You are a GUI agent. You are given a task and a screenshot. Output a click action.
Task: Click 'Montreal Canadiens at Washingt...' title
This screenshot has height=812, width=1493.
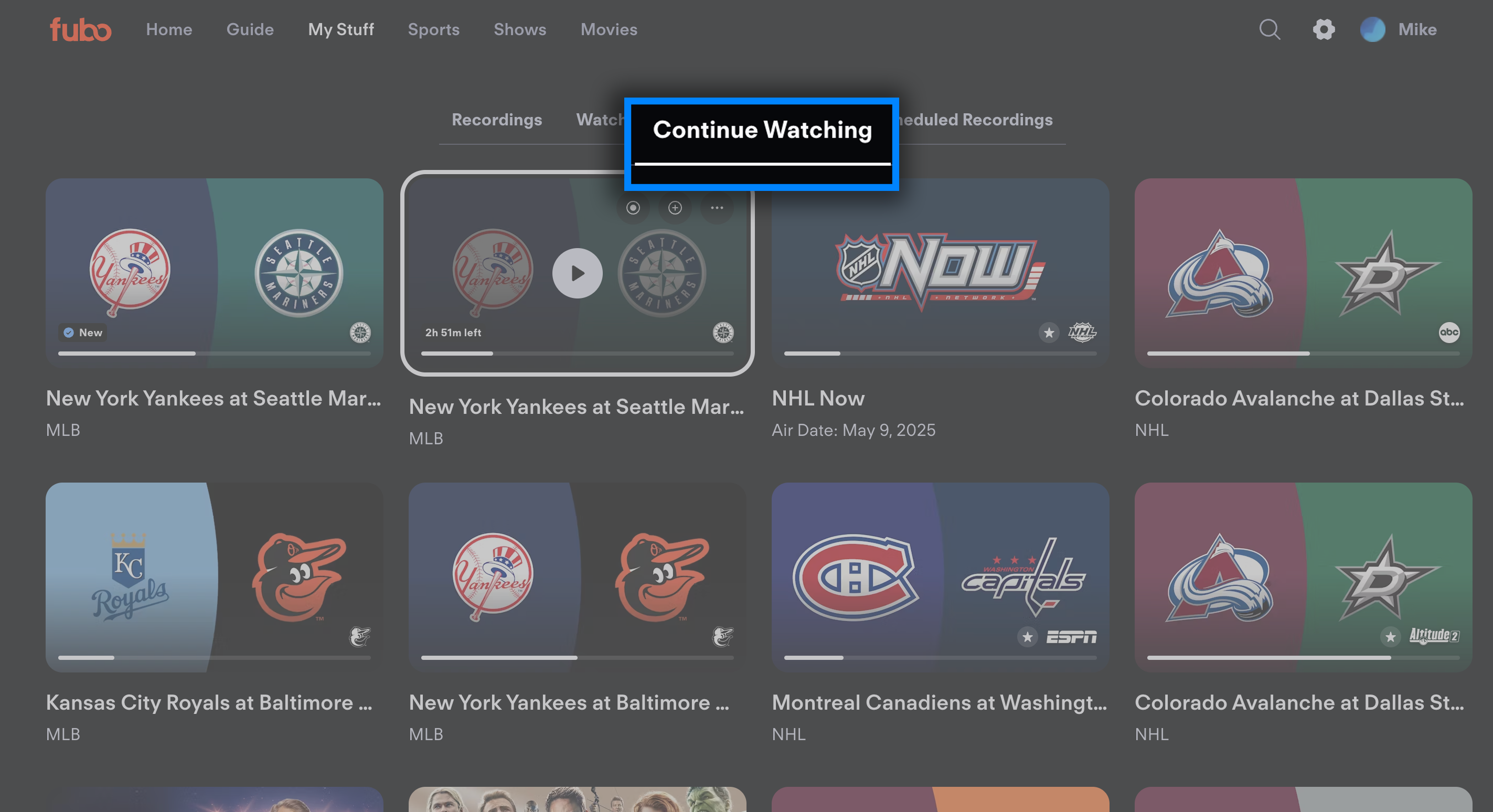point(939,702)
